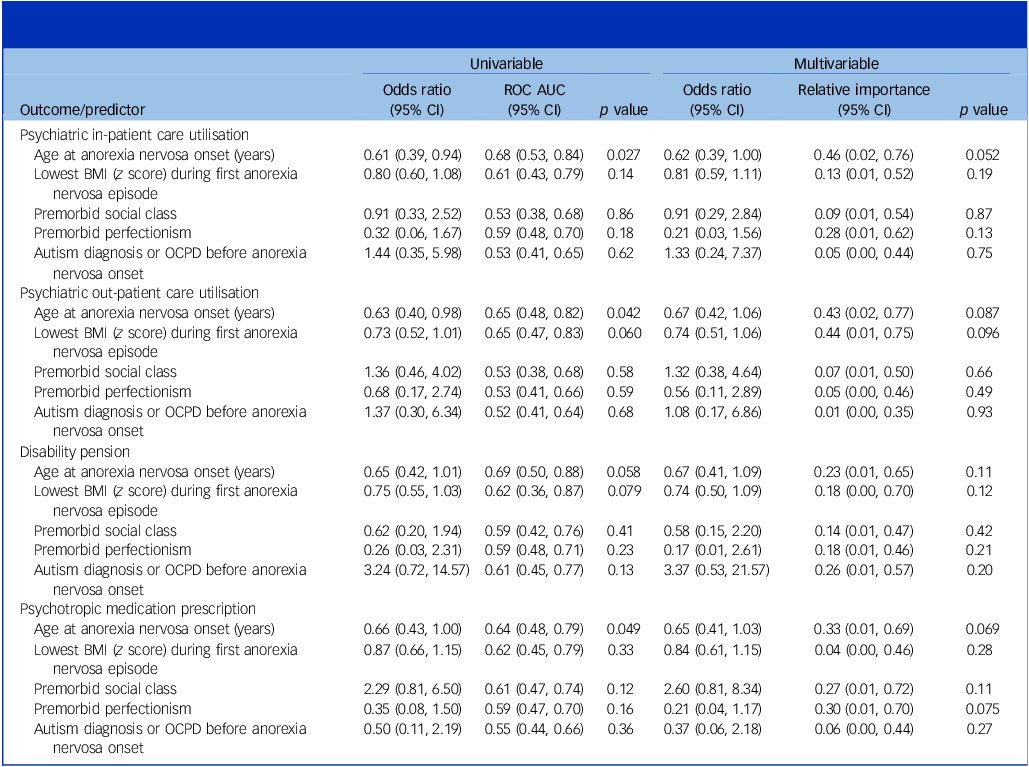Select the Psychiatric in-patient care utilisation heading
Screen dimensions: 1029x767
(x=134, y=135)
